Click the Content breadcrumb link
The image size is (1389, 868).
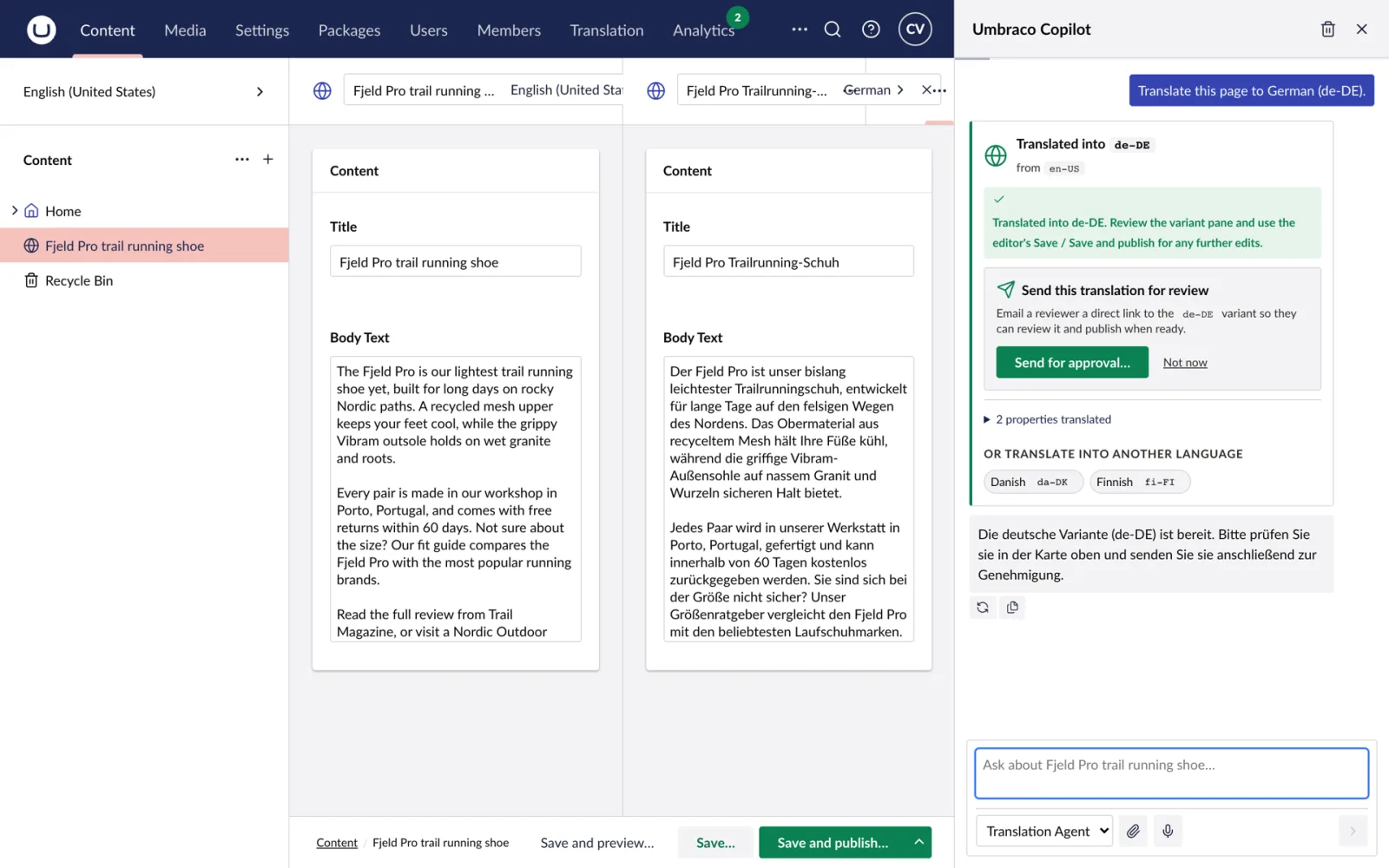pos(337,843)
